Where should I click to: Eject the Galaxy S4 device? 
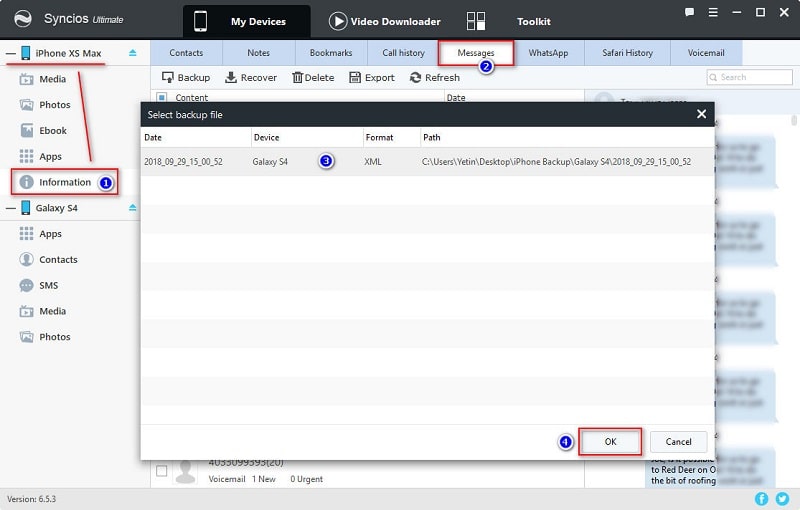133,208
